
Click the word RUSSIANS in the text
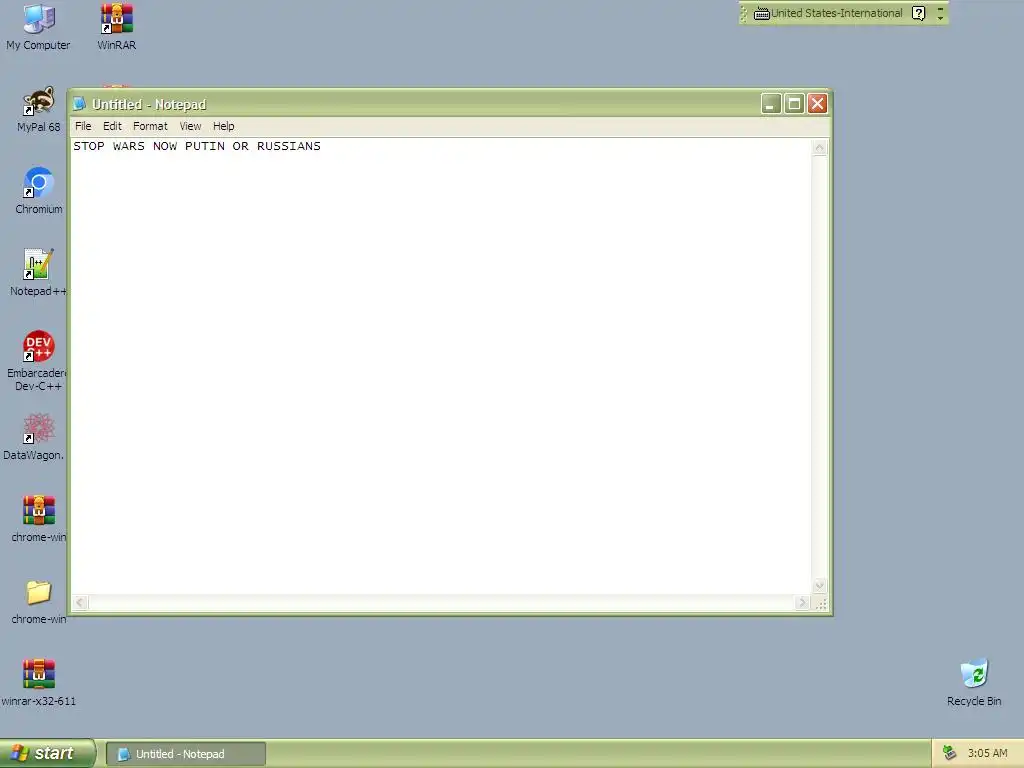click(x=289, y=146)
